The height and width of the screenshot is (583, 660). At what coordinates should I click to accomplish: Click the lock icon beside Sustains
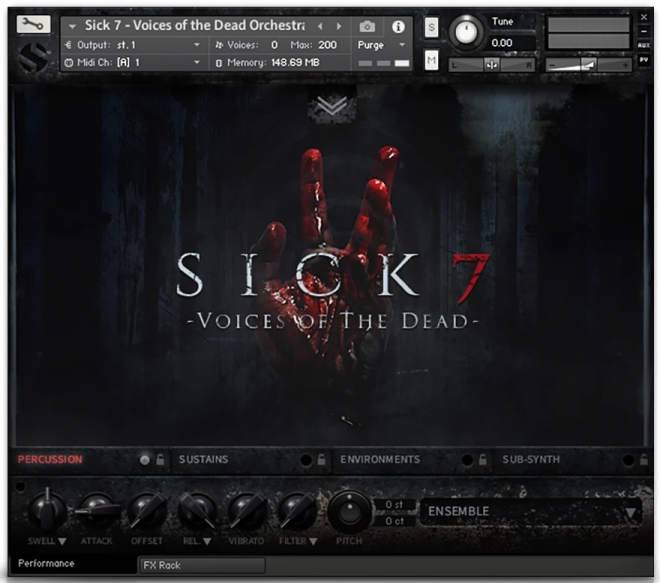click(x=321, y=460)
